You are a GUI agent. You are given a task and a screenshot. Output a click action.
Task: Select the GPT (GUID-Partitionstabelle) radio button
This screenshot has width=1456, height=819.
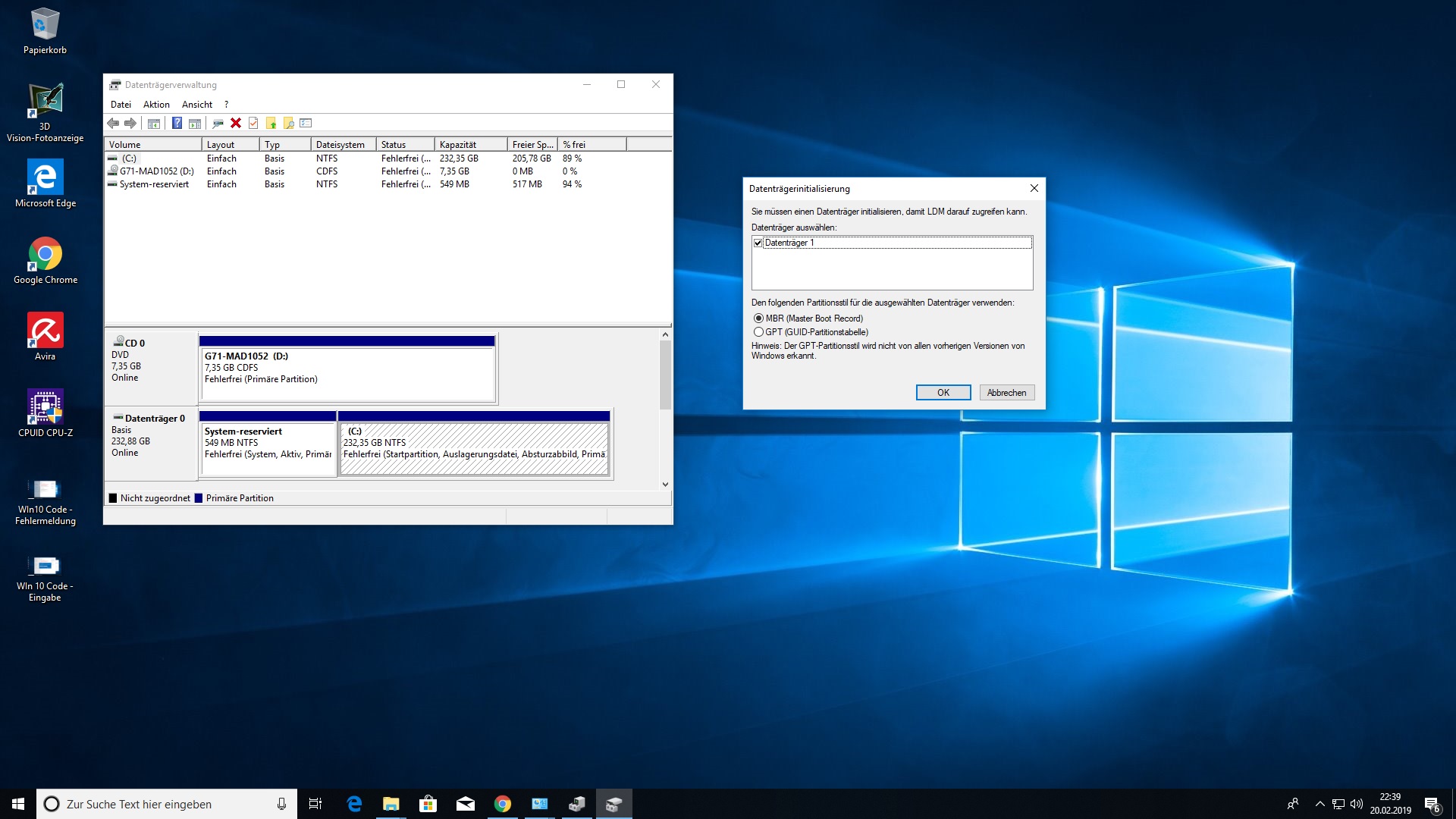coord(758,332)
